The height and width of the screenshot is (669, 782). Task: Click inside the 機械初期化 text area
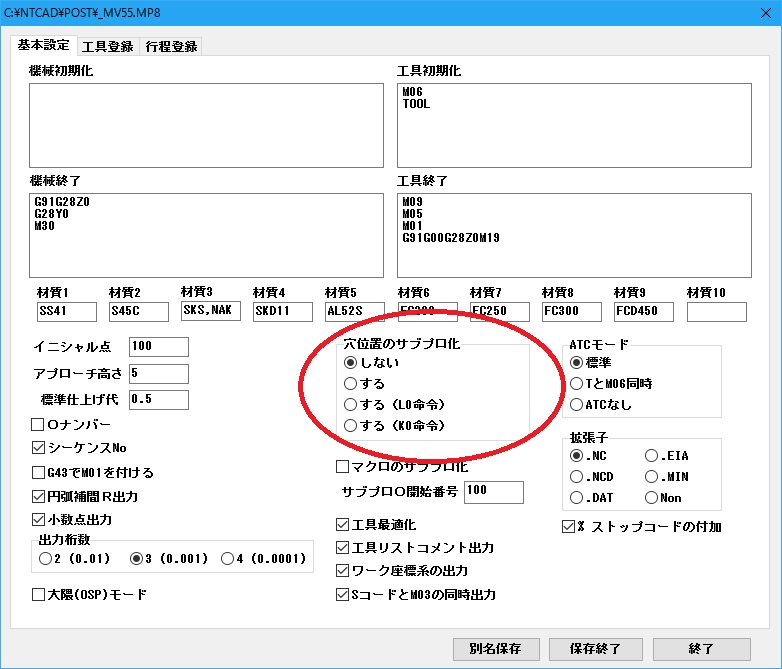pyautogui.click(x=206, y=125)
